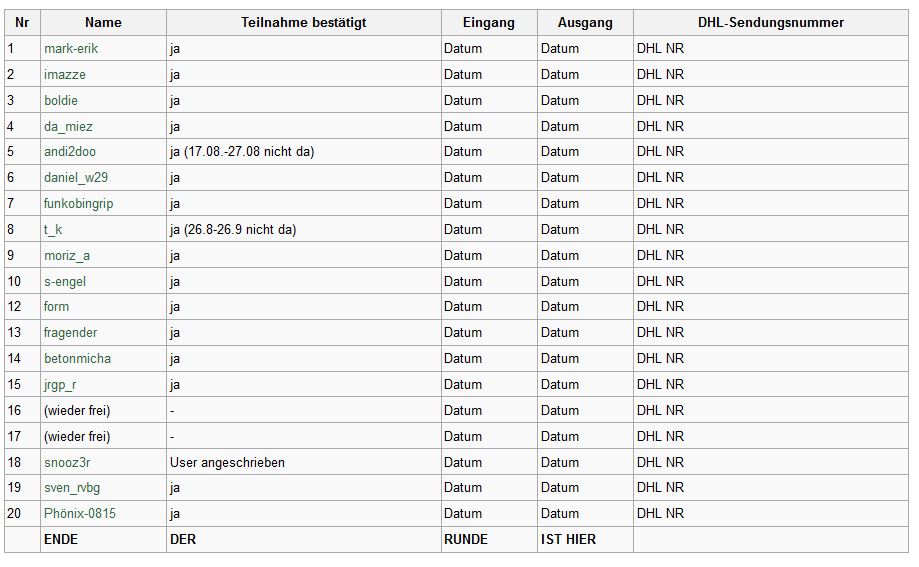
Task: Click the Phönix-0815 link
Action: coord(80,514)
